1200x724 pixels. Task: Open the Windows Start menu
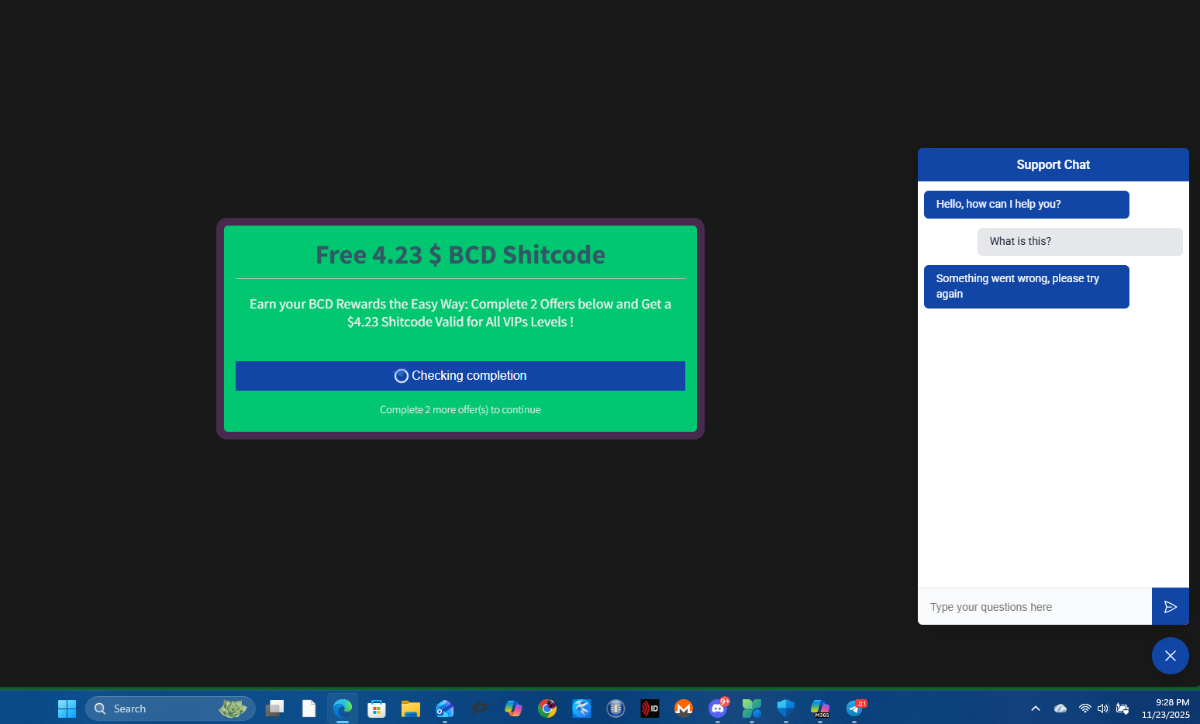67,708
